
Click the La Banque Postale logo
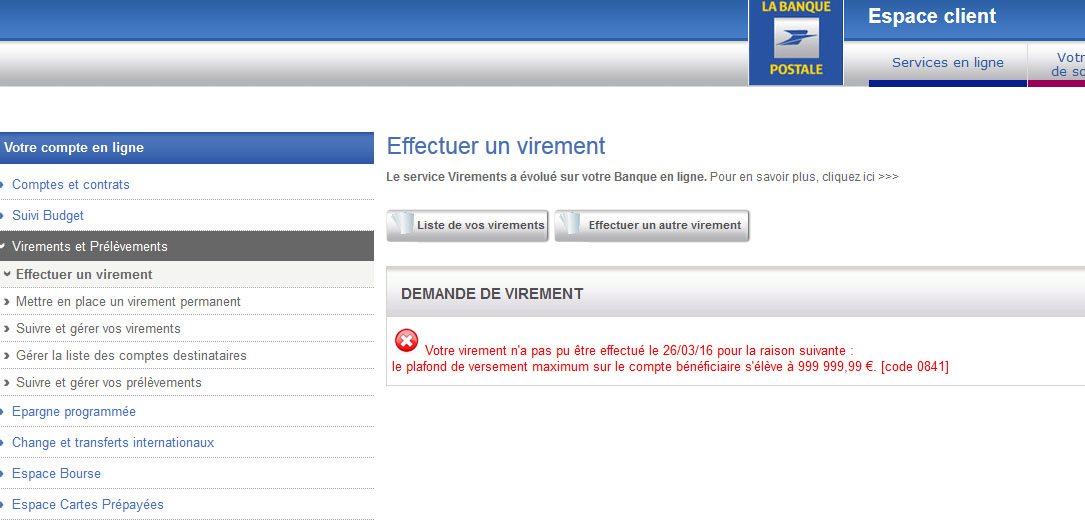[x=796, y=42]
